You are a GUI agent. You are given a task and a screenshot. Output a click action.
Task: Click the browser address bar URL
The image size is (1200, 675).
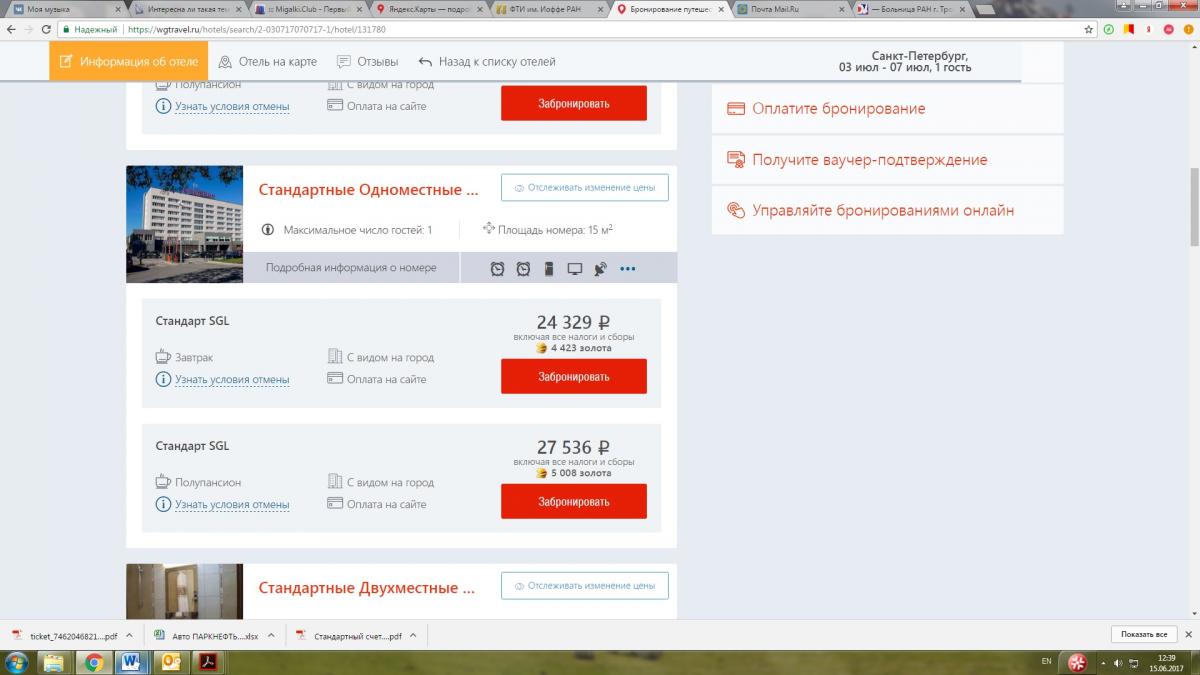pos(255,30)
